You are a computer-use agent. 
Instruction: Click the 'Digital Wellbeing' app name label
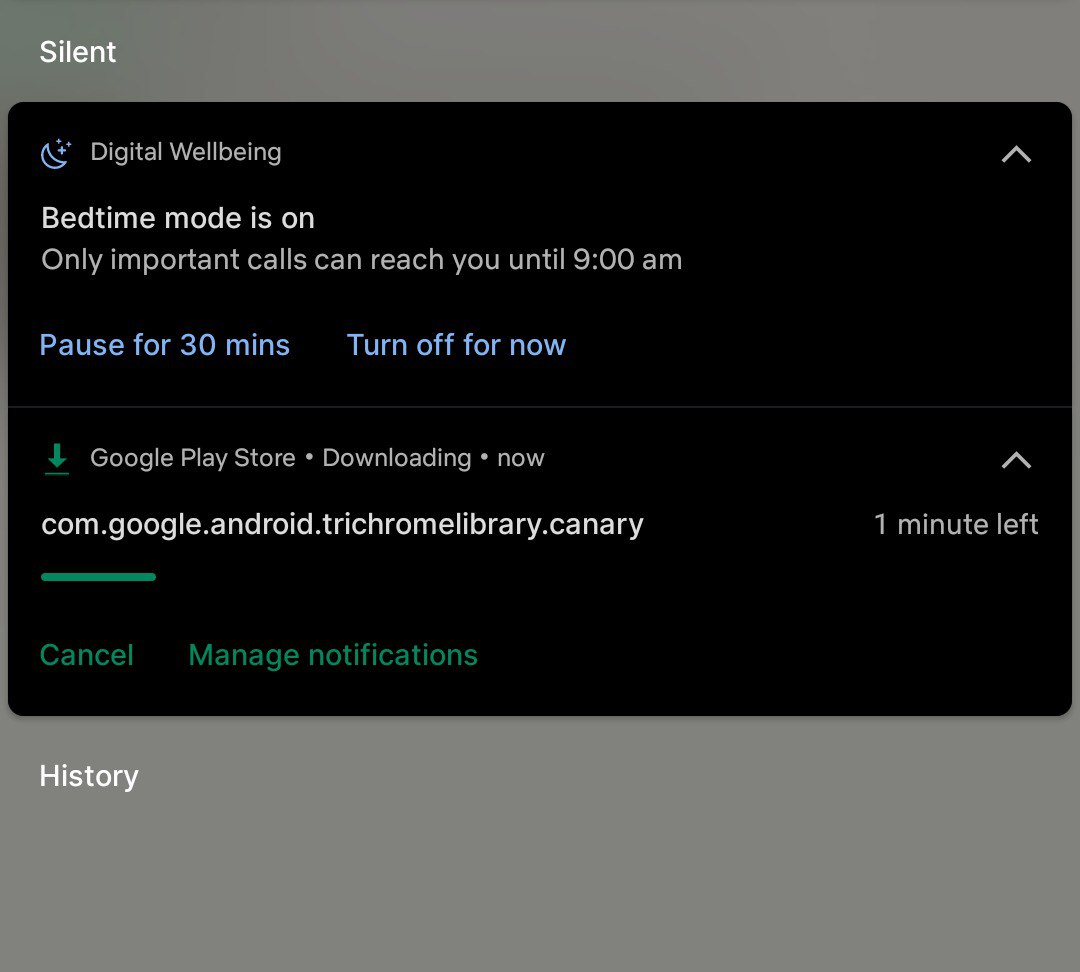click(186, 152)
